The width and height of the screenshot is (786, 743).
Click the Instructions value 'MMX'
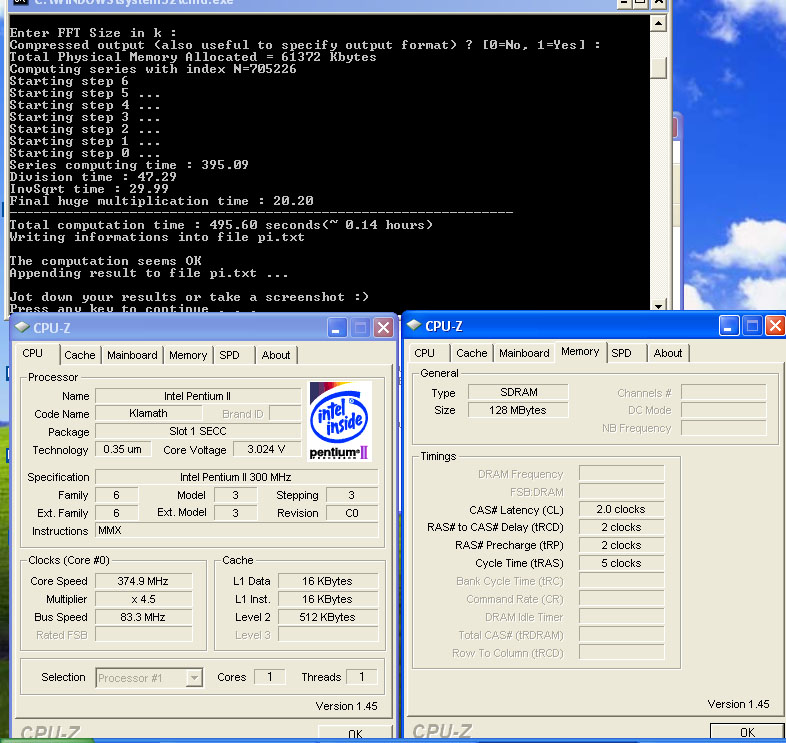pyautogui.click(x=236, y=530)
